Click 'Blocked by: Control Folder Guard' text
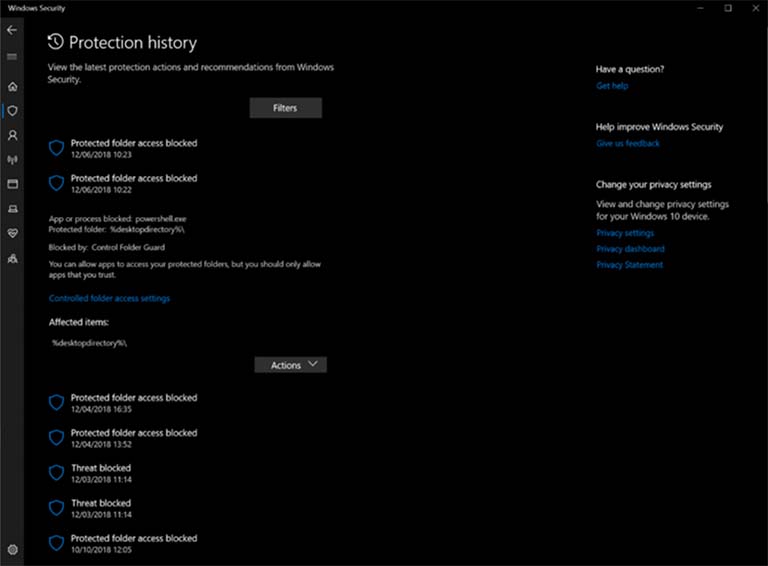 pyautogui.click(x=107, y=247)
